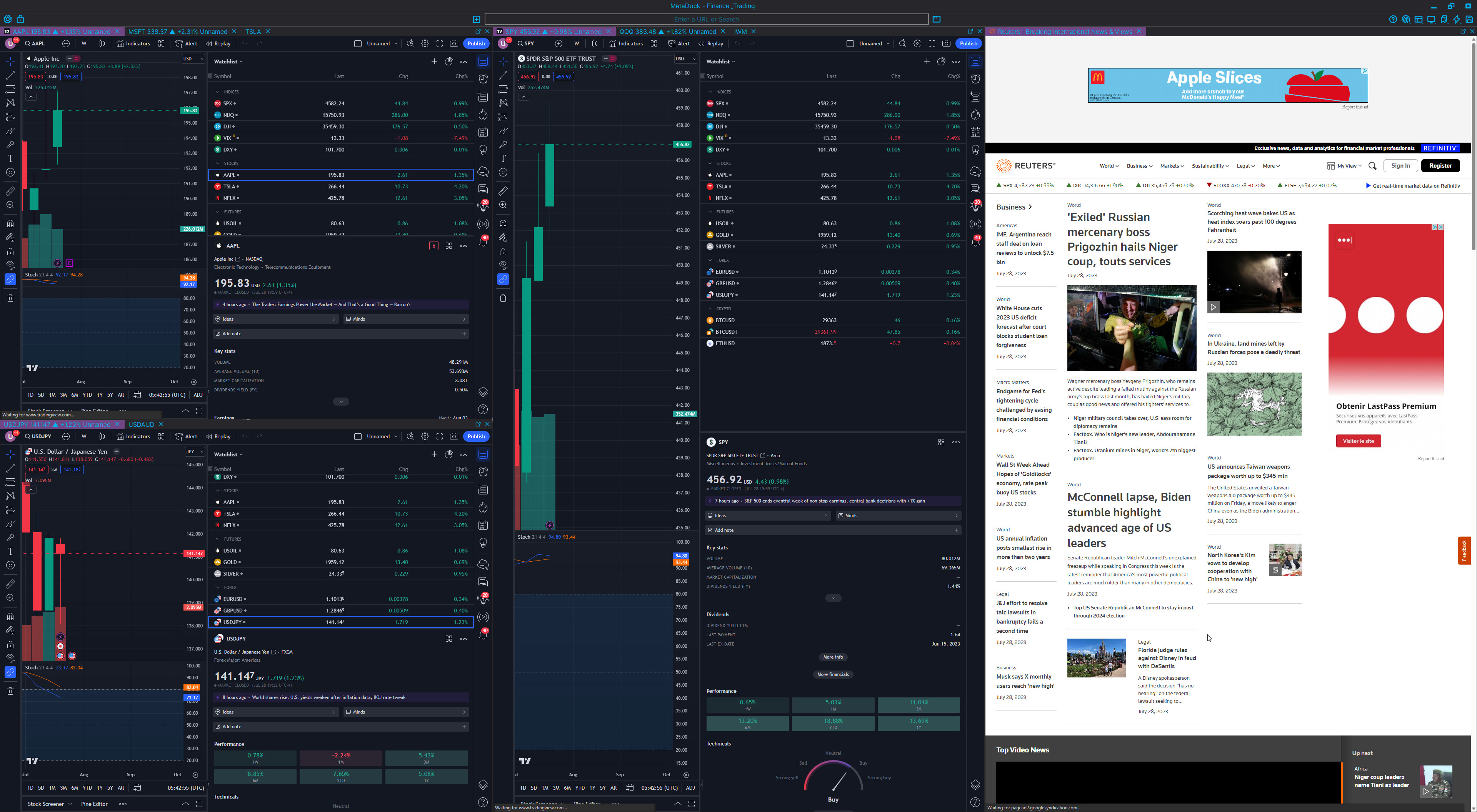Open chart settings with the gear icon
Image resolution: width=1477 pixels, height=812 pixels.
(425, 43)
